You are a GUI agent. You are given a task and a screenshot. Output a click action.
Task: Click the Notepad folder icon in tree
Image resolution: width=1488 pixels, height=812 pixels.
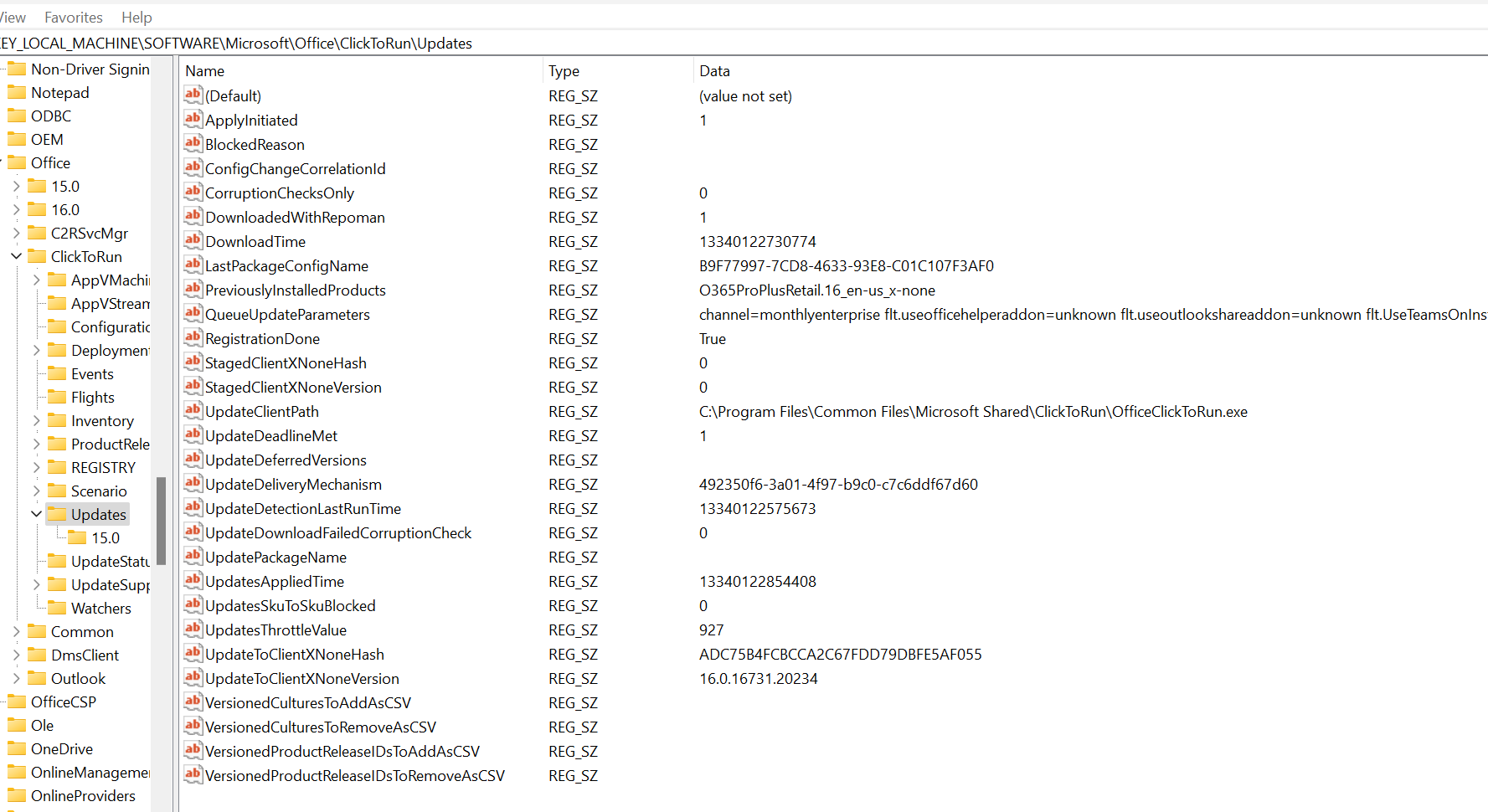pos(17,92)
